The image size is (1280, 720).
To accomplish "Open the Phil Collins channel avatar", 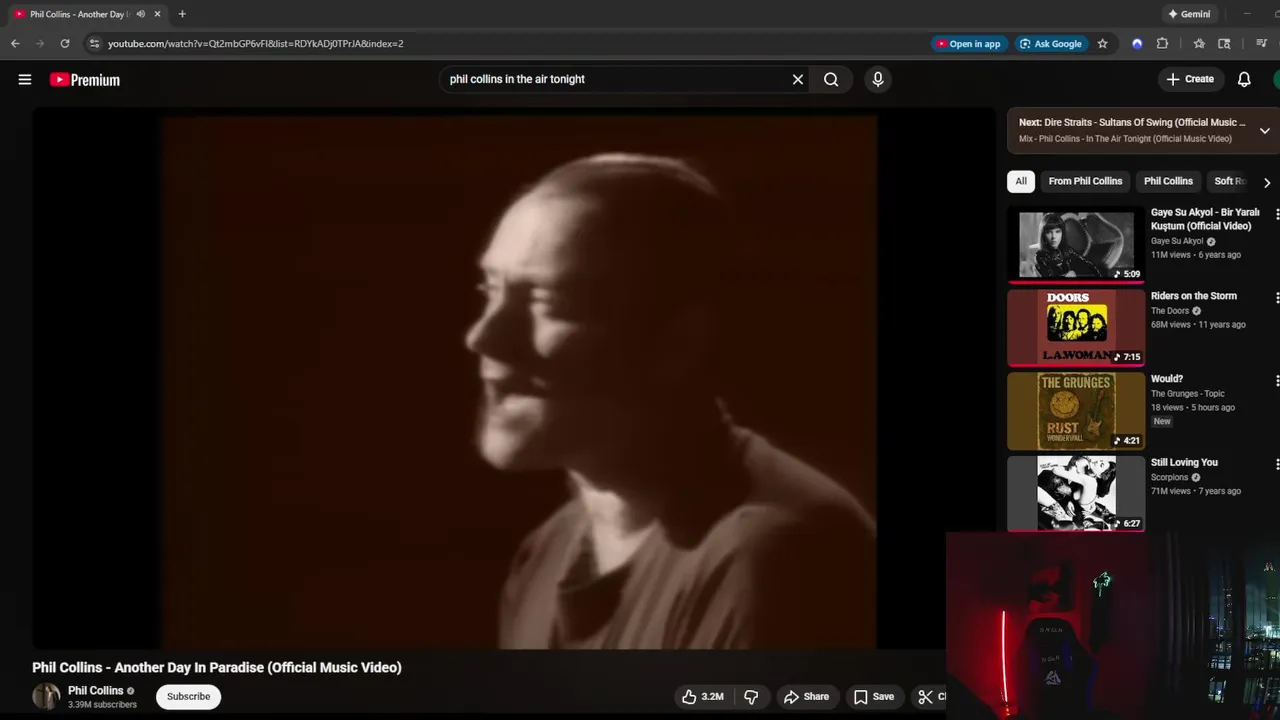I will click(x=46, y=697).
